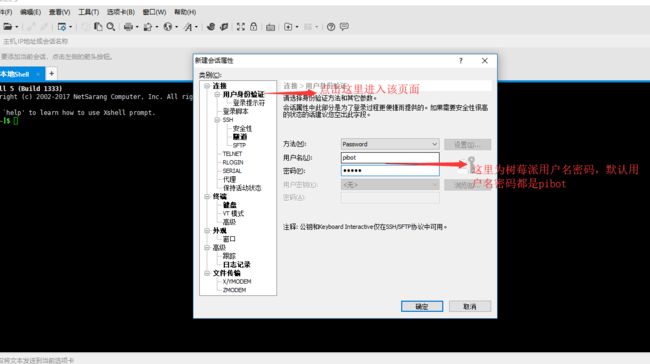Select 保持活动状态 in the category tree

click(x=242, y=188)
